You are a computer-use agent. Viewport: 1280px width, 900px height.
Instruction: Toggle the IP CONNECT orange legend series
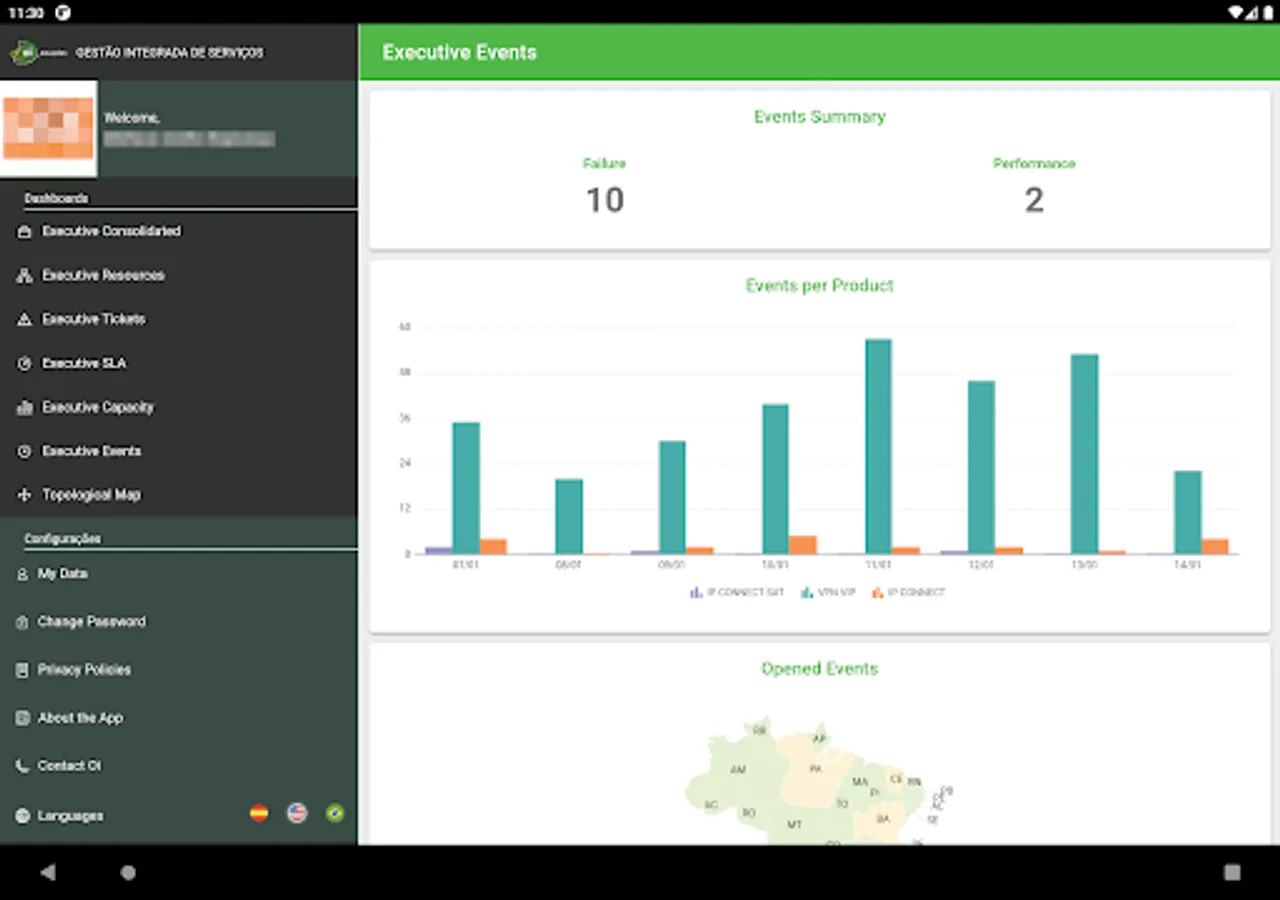pos(908,592)
